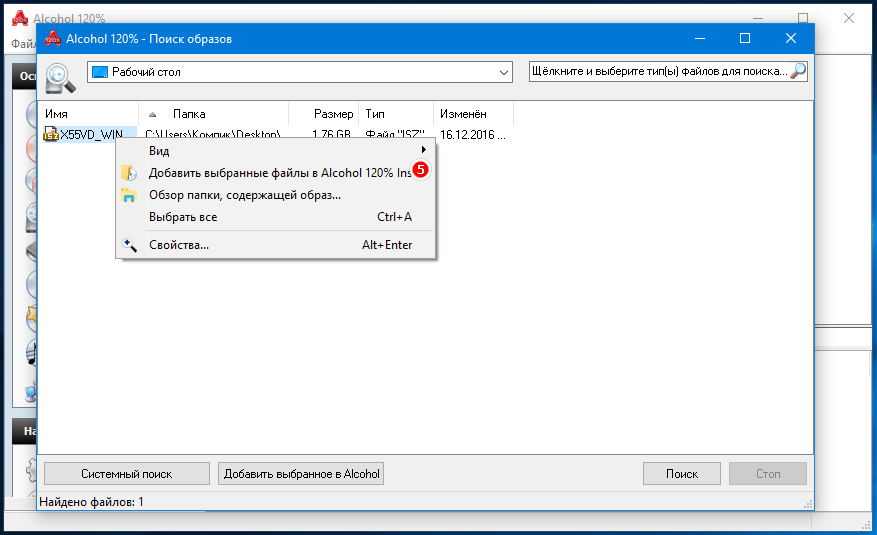Image resolution: width=877 pixels, height=535 pixels.
Task: Click the Системный поиск button
Action: click(127, 474)
